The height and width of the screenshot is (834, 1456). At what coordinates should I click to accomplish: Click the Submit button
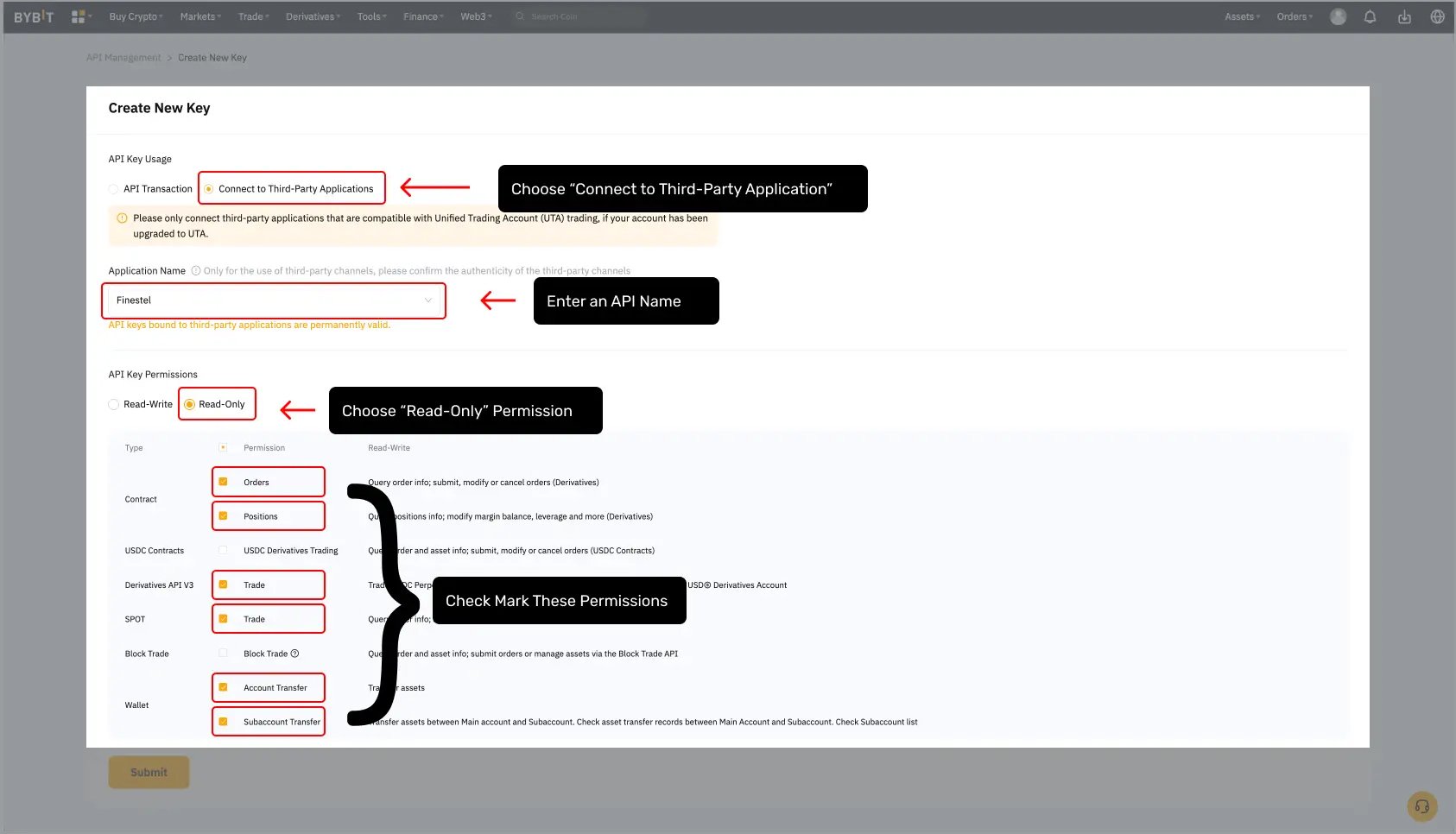point(149,772)
